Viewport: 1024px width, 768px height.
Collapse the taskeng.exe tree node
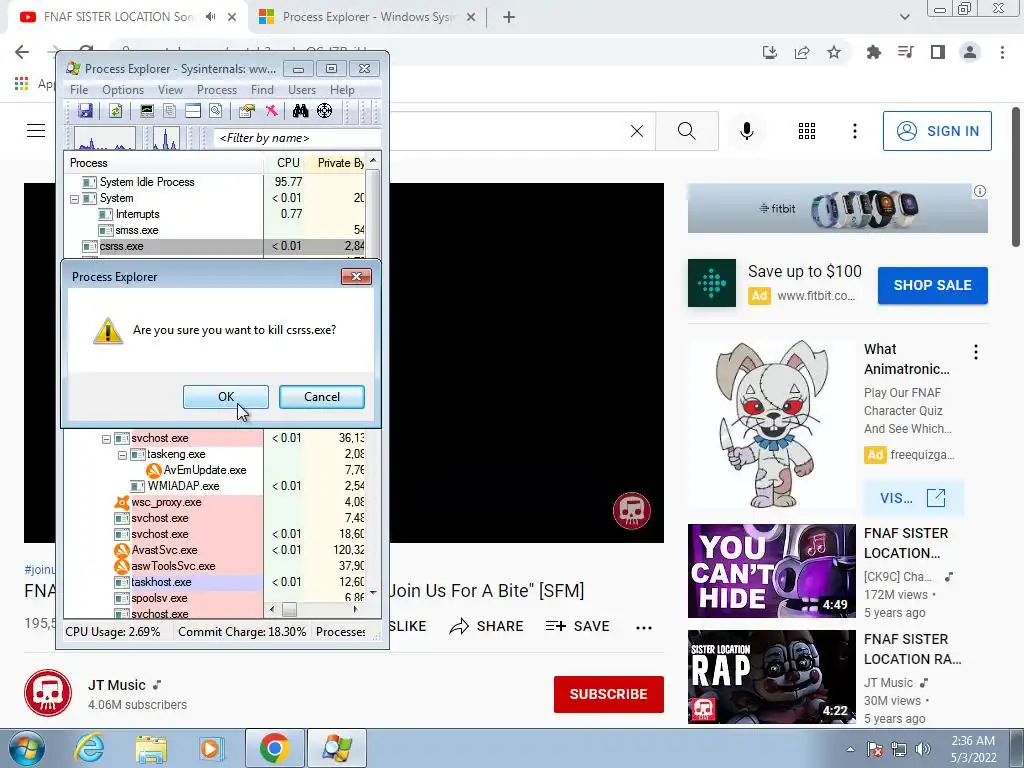point(122,455)
